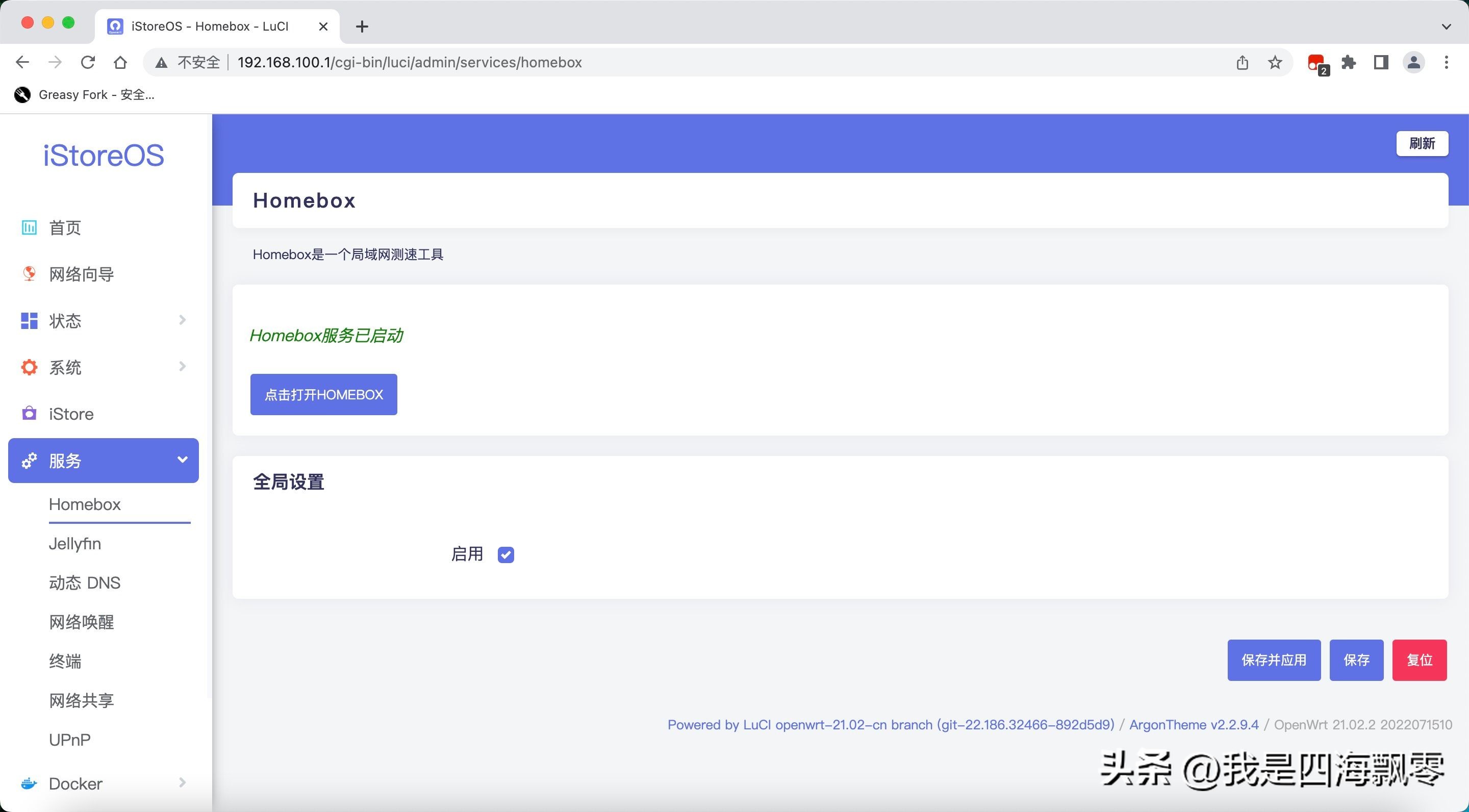The height and width of the screenshot is (812, 1469).
Task: Click the 首页 home dashboard icon
Action: click(x=29, y=227)
